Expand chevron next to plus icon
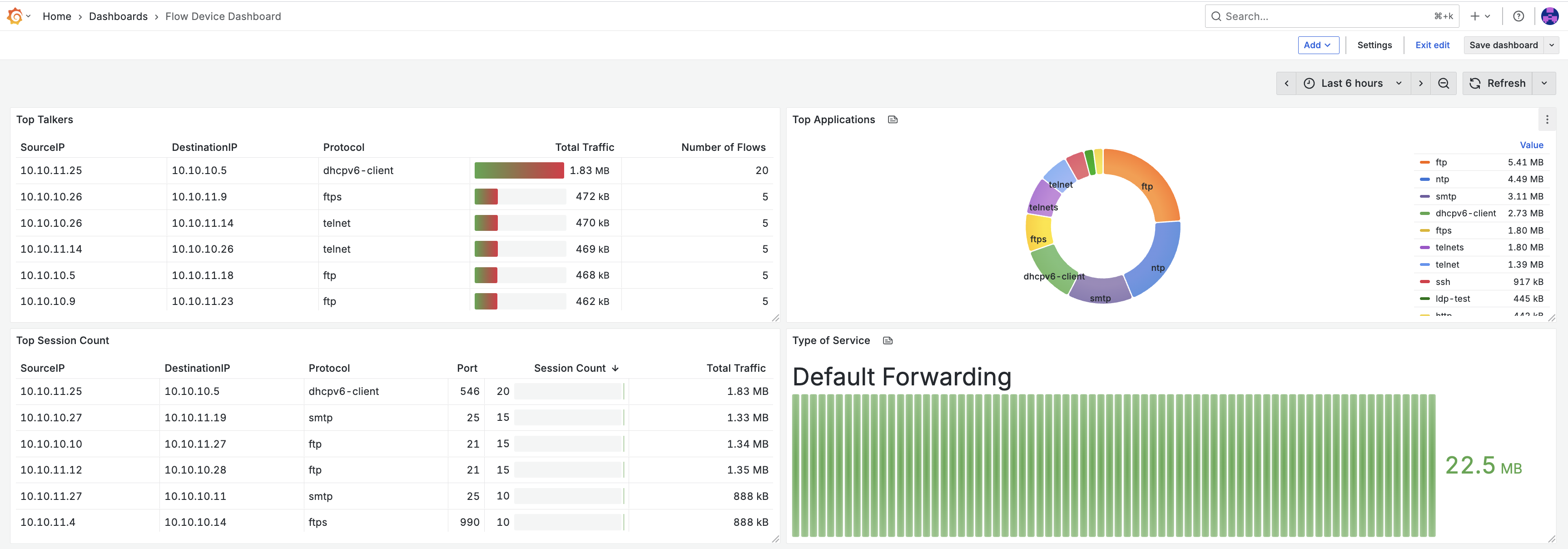The image size is (1568, 549). coord(1487,16)
